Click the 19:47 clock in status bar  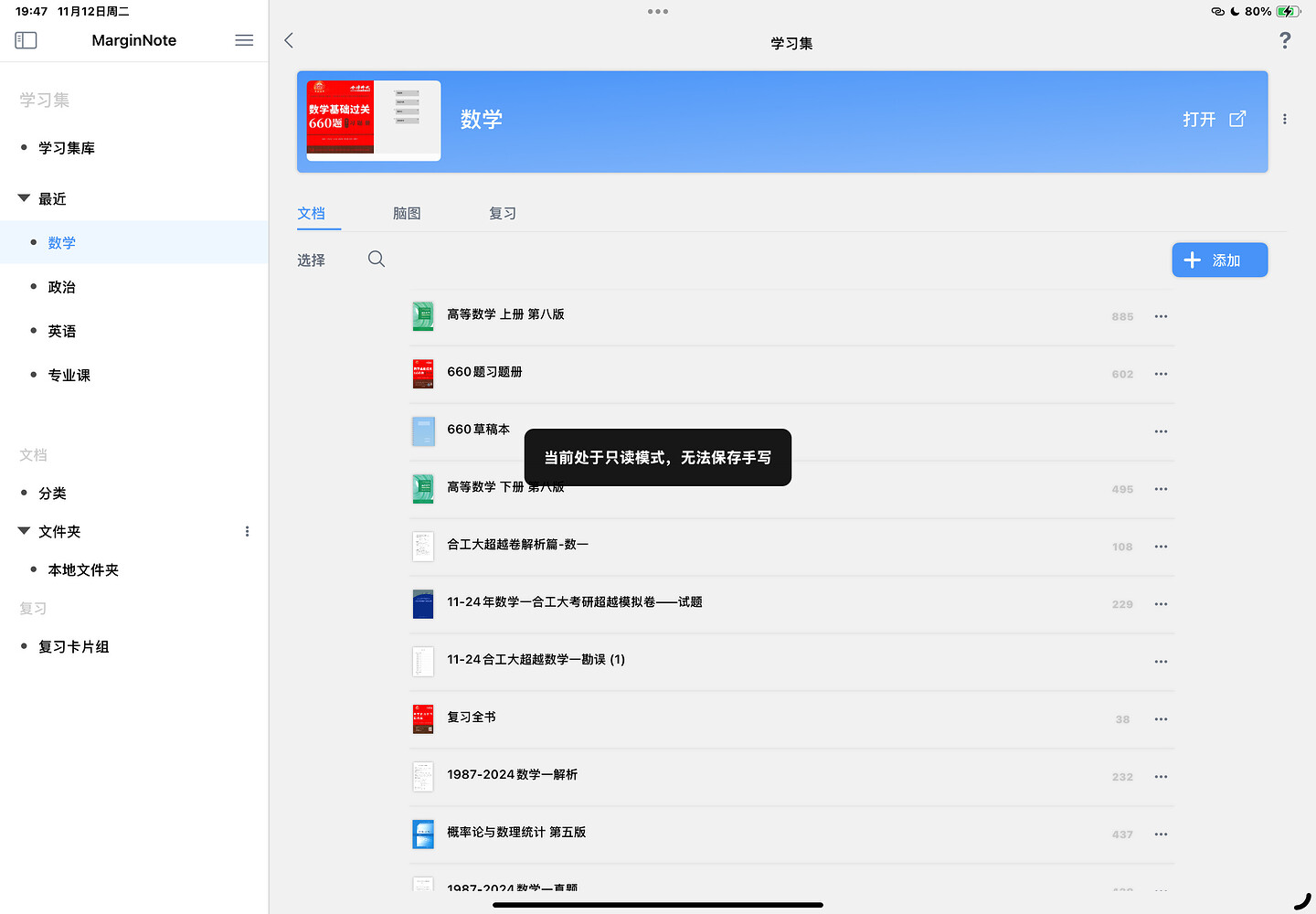31,12
